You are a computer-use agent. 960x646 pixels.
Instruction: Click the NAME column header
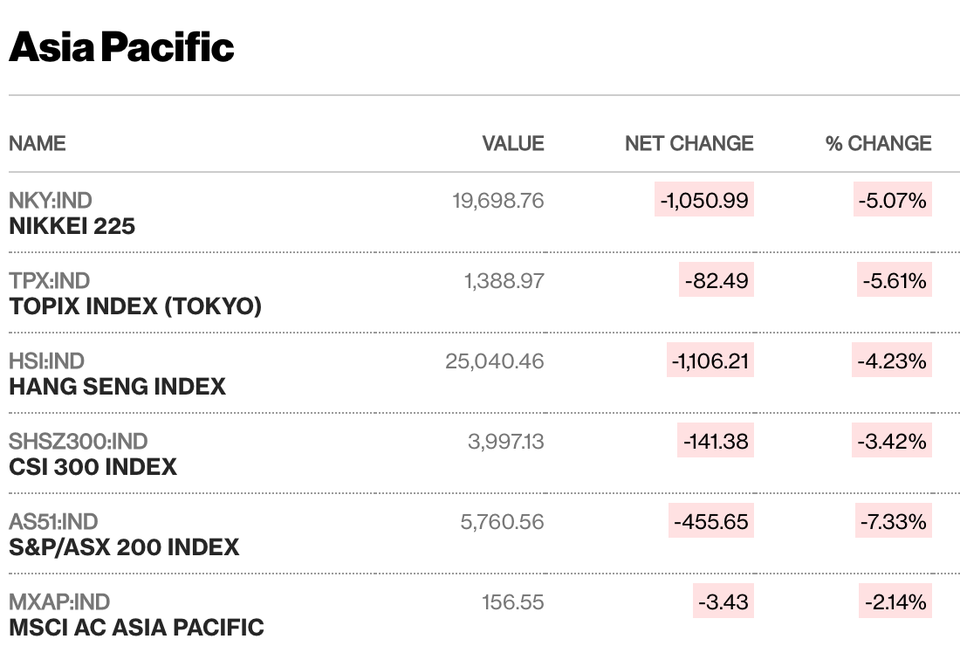[37, 143]
